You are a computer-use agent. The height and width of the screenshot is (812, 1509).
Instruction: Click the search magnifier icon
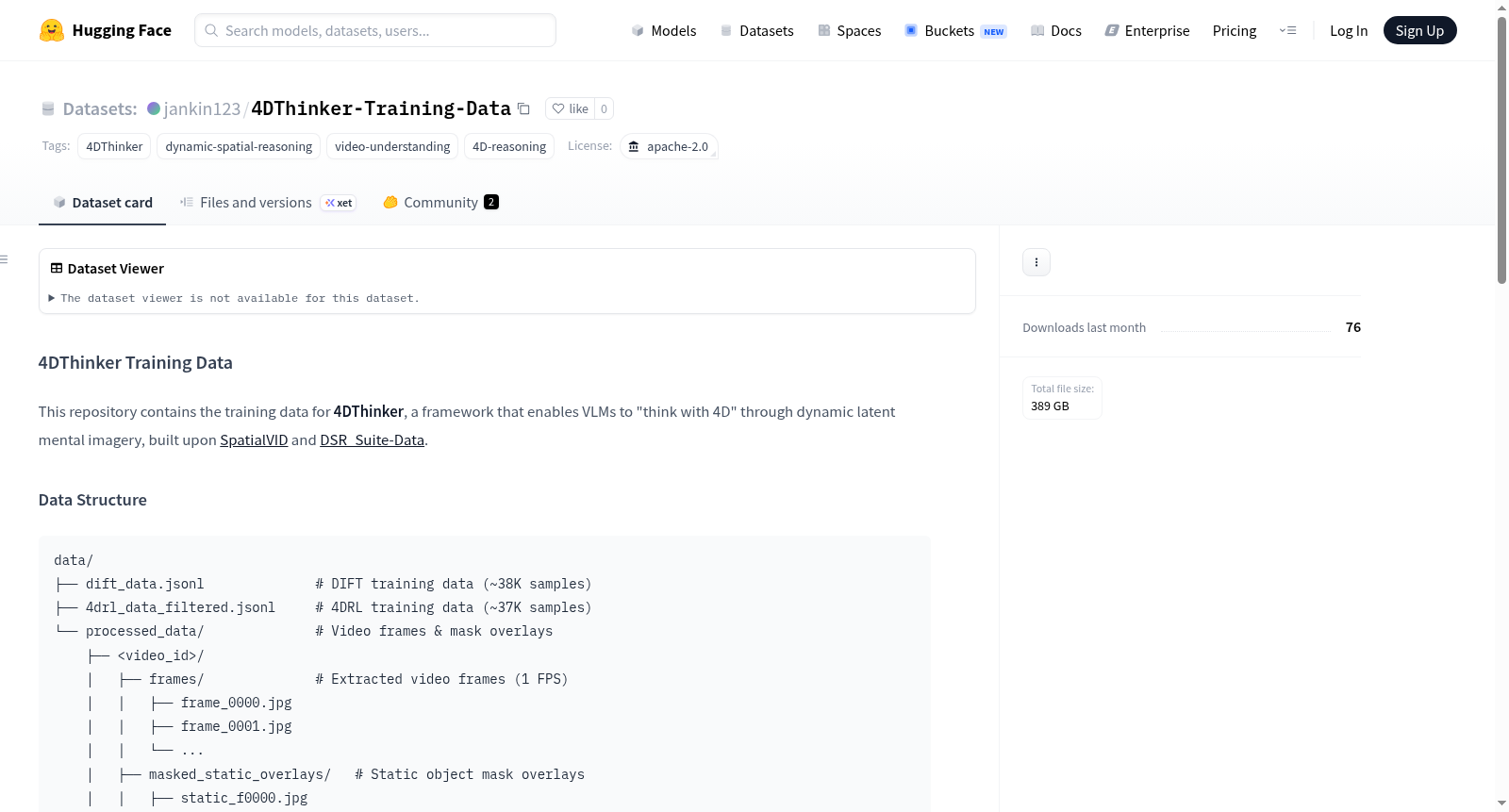tap(211, 30)
